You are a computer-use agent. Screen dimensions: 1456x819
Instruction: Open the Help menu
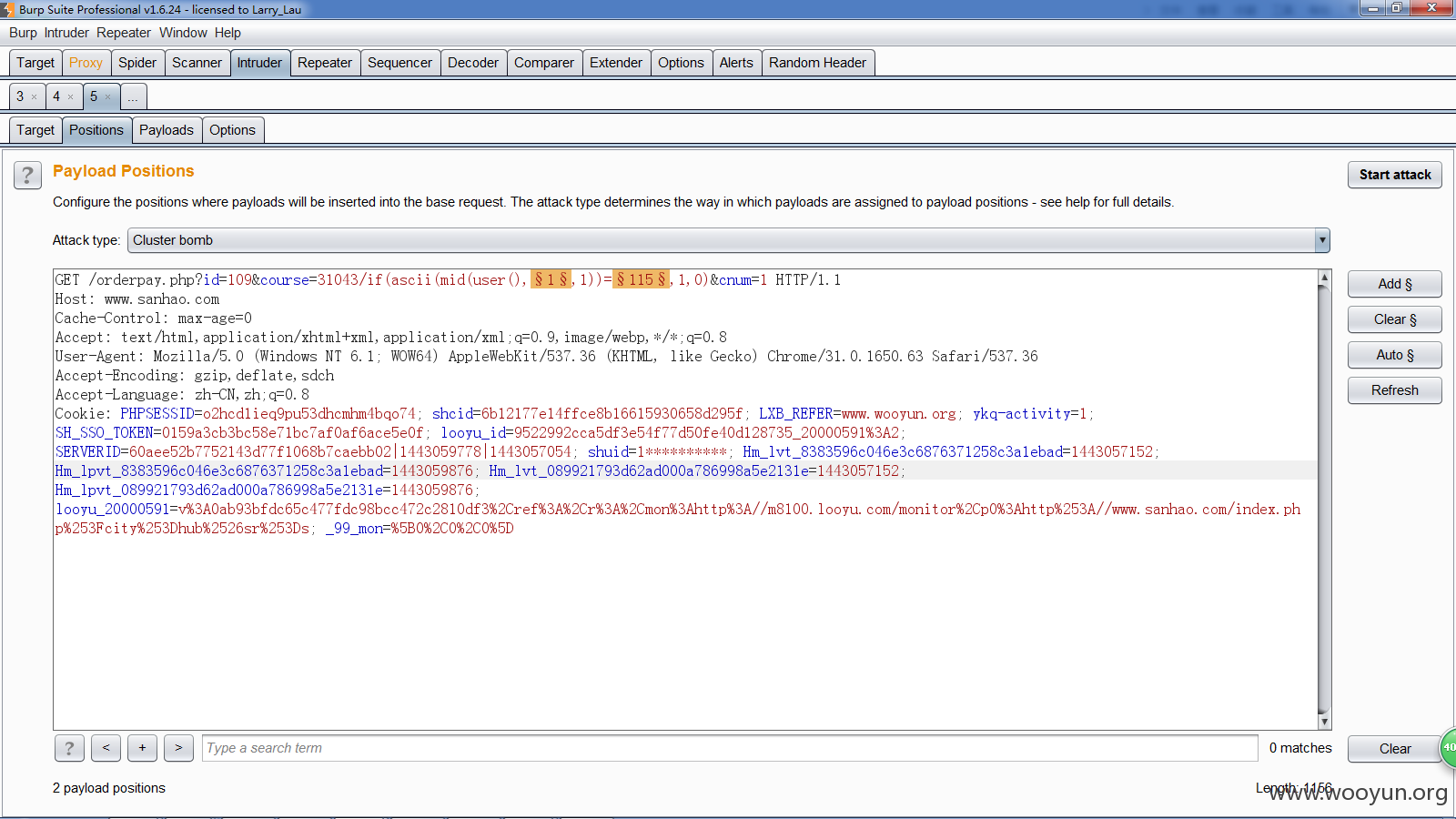227,33
